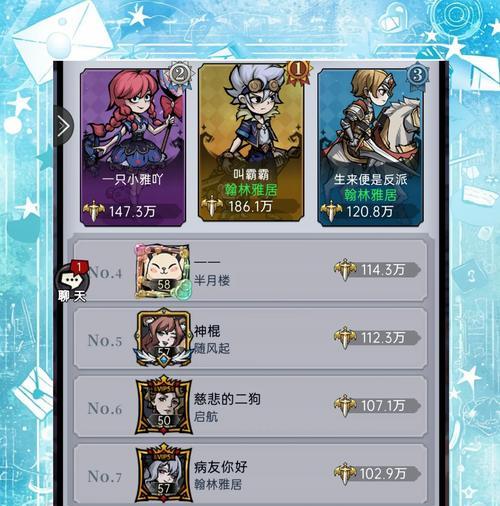Select the first-place card 叫霸霸
Viewport: 500px width, 506px height.
click(251, 143)
